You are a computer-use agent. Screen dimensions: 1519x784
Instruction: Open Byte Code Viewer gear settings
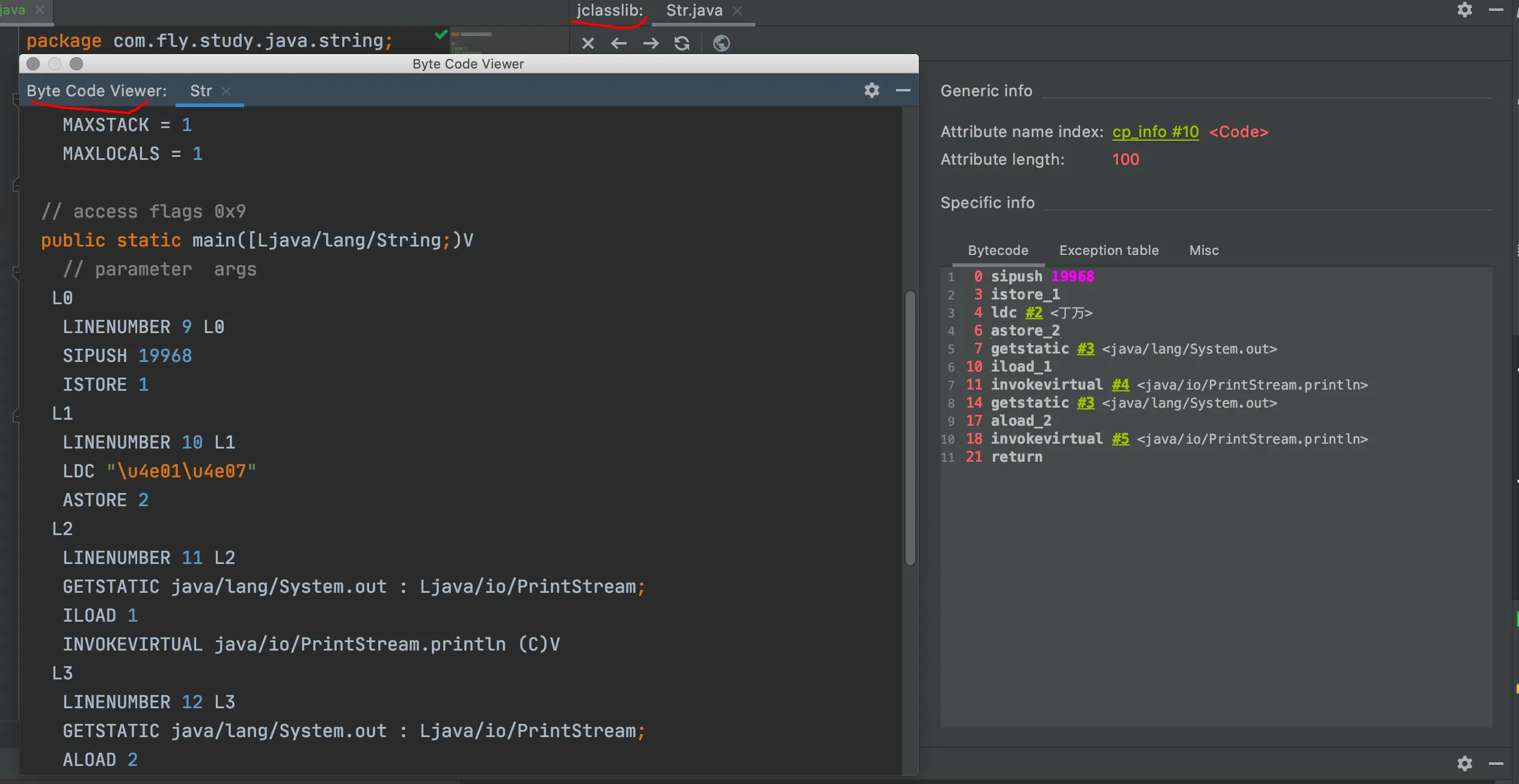(x=871, y=91)
